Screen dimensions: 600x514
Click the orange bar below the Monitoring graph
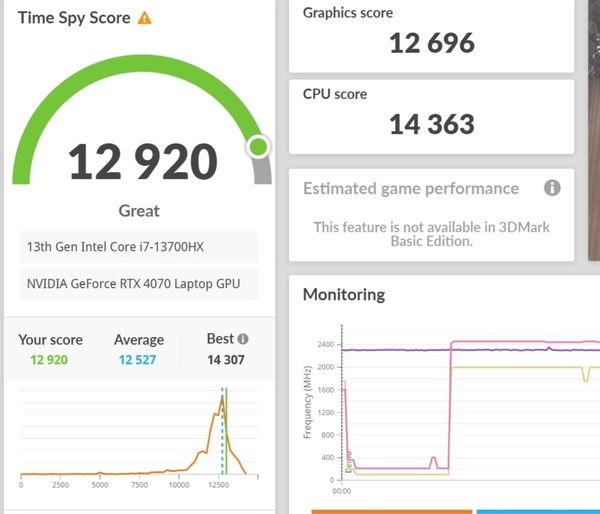click(x=392, y=512)
